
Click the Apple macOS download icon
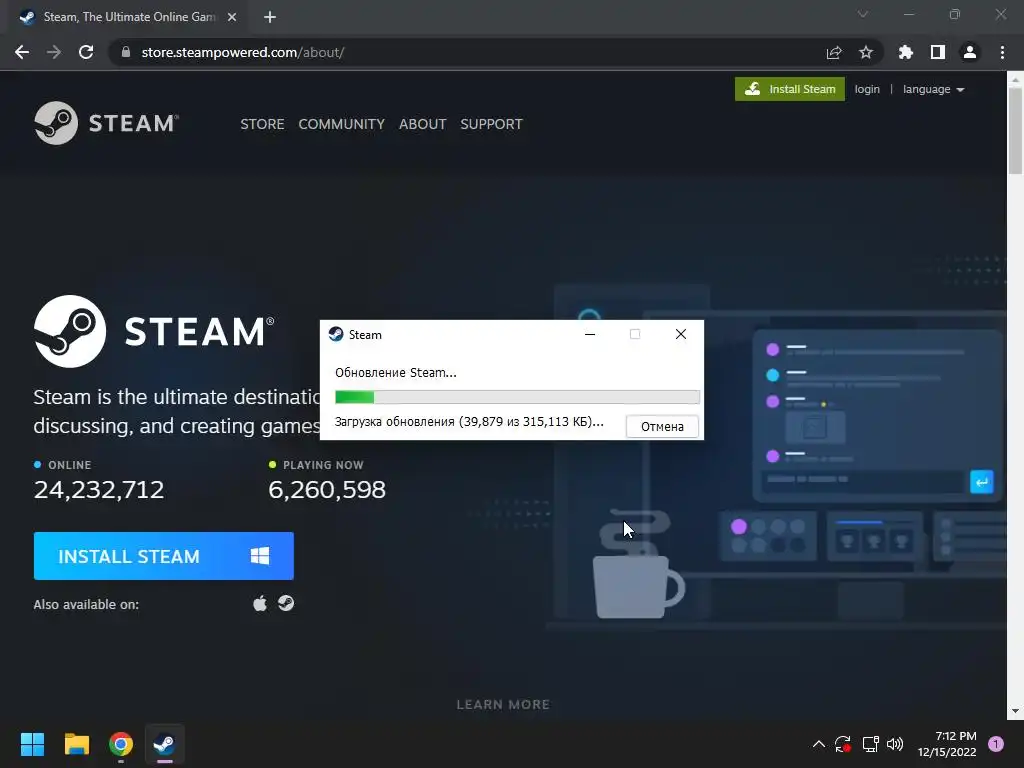pos(260,603)
